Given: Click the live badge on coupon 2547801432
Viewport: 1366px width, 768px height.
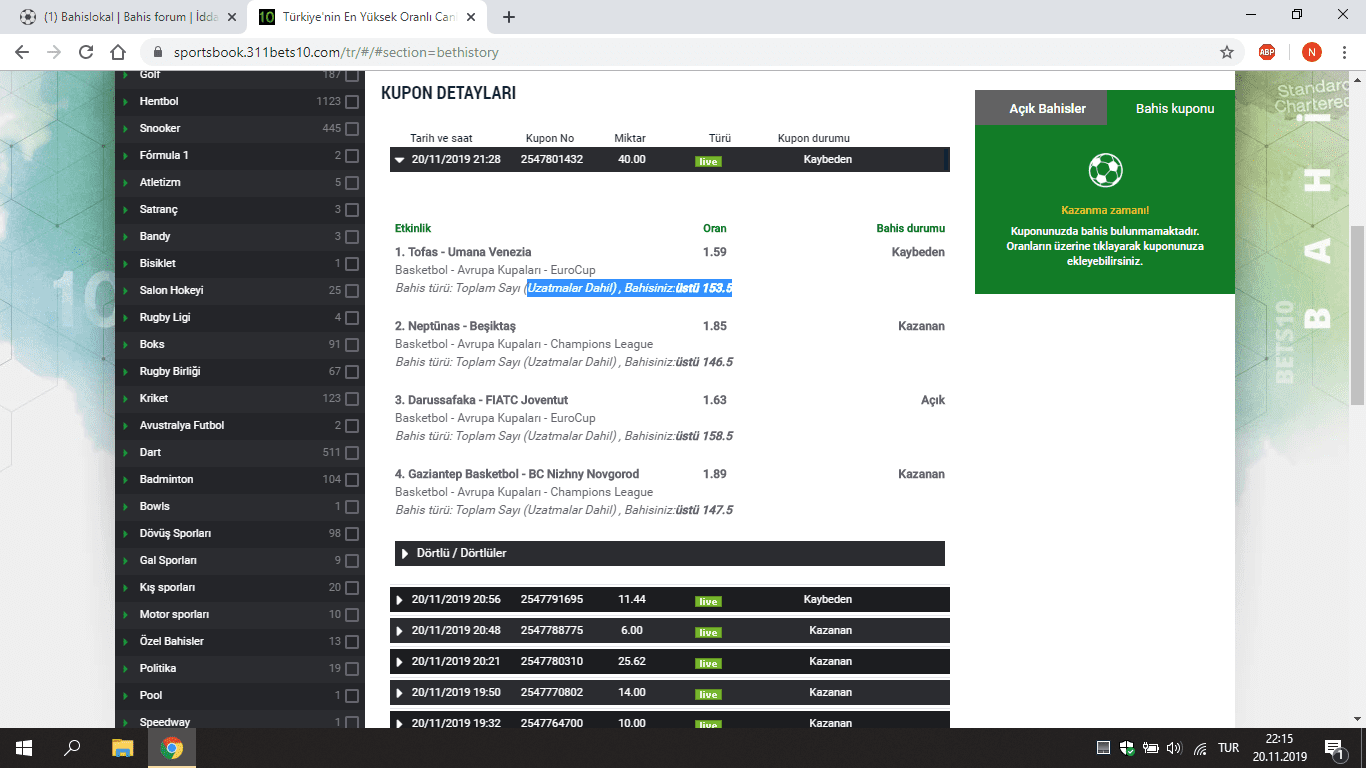Looking at the screenshot, I should click(x=708, y=161).
